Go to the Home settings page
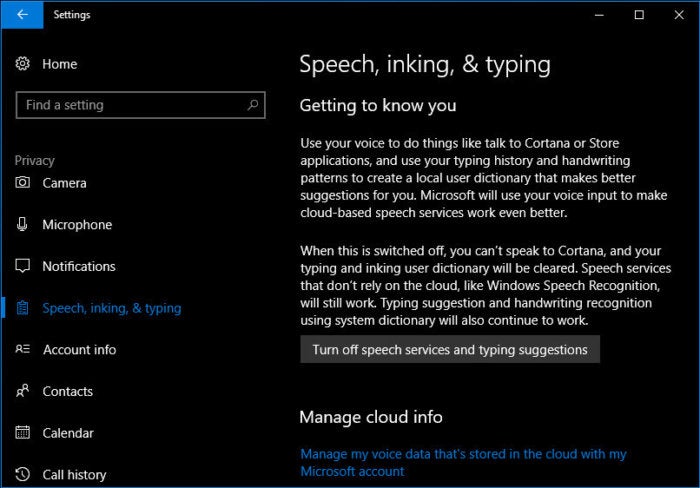This screenshot has width=700, height=488. (59, 64)
